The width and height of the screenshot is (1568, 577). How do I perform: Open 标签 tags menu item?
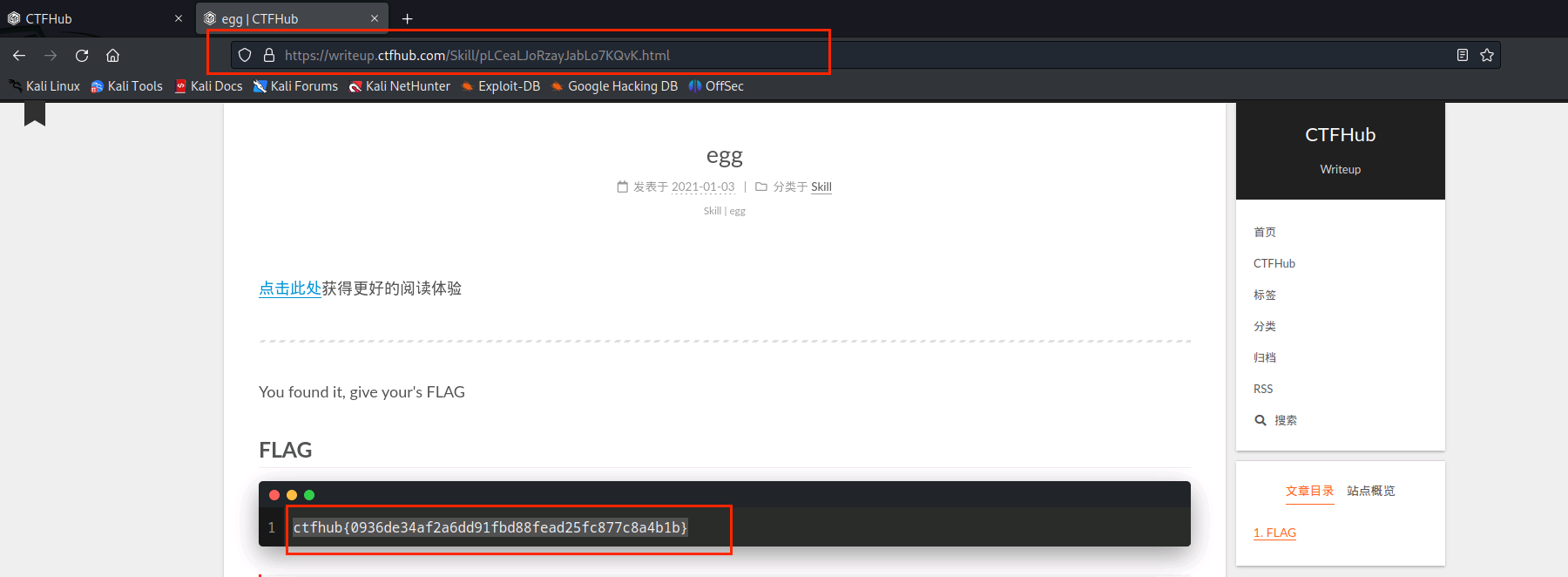[x=1265, y=295]
